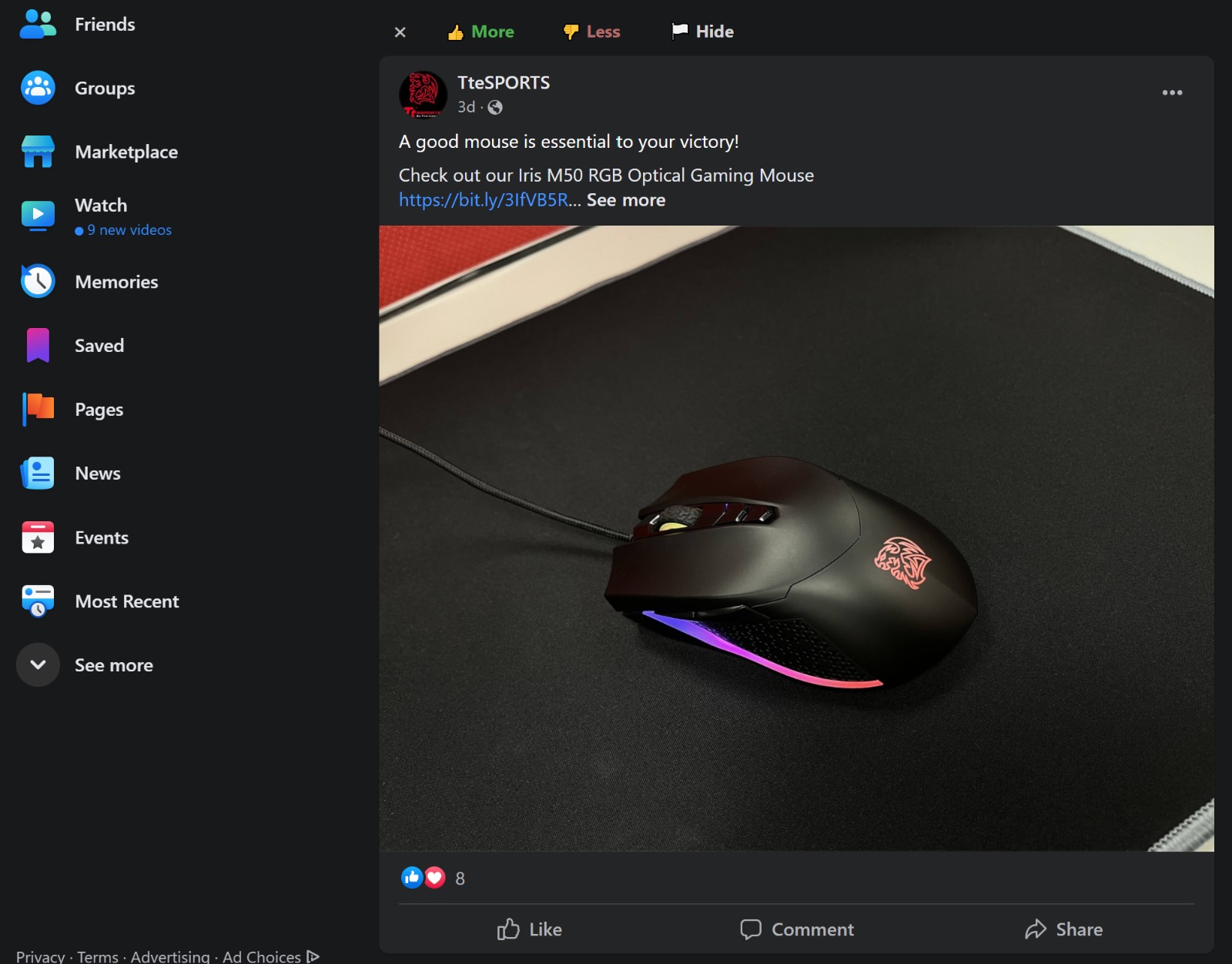Open the post's three-dot options menu

click(x=1172, y=92)
